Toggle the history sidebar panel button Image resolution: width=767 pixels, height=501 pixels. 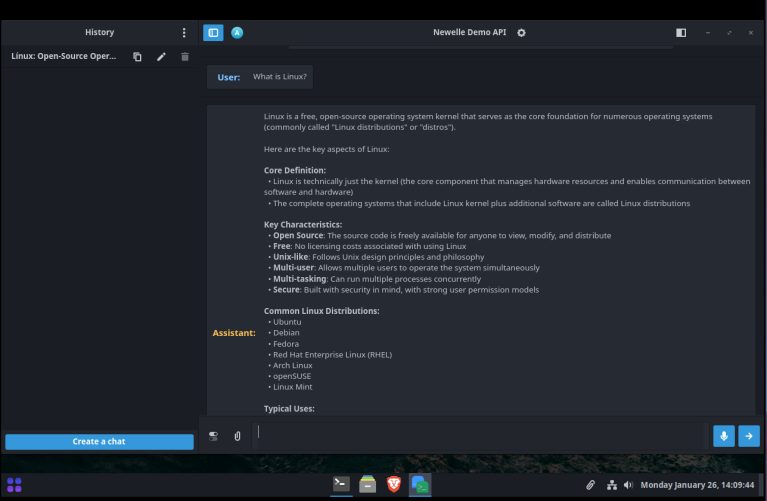213,33
